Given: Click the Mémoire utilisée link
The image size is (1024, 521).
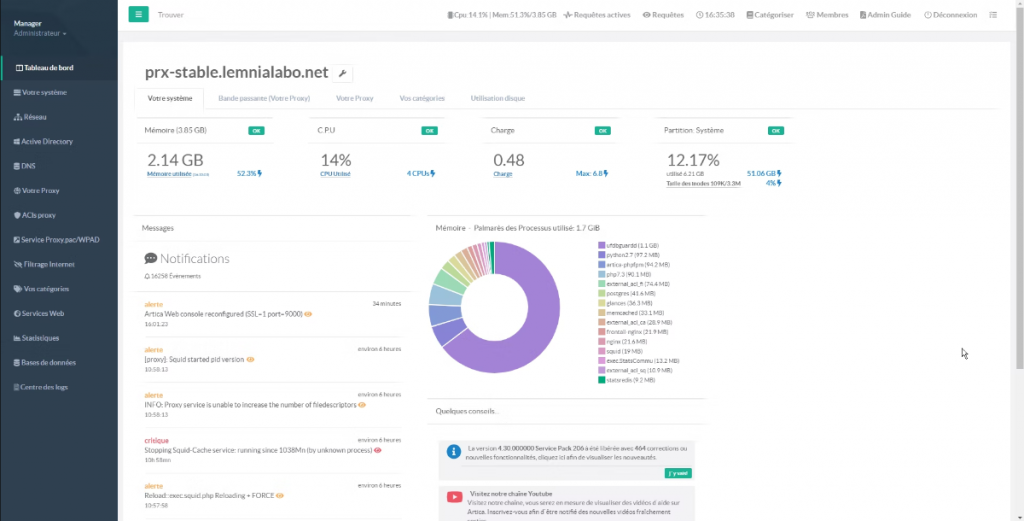Looking at the screenshot, I should click(171, 173).
